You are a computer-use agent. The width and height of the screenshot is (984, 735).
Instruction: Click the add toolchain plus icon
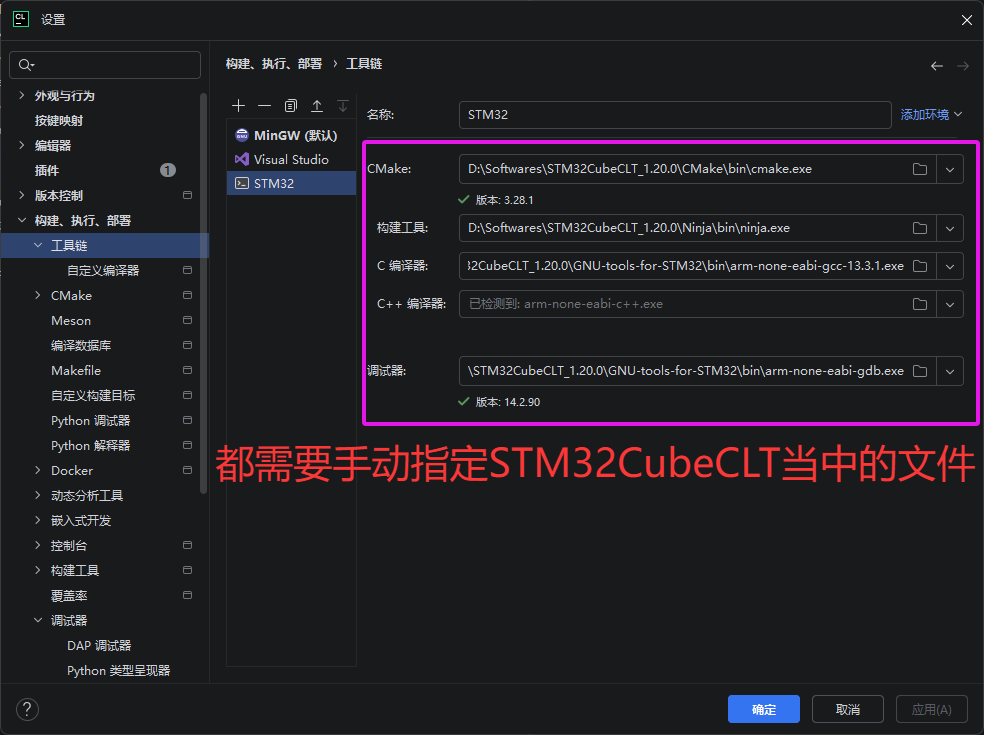[238, 106]
